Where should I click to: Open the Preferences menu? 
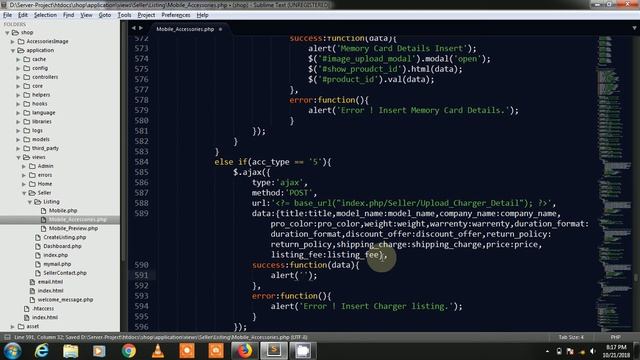click(x=176, y=15)
